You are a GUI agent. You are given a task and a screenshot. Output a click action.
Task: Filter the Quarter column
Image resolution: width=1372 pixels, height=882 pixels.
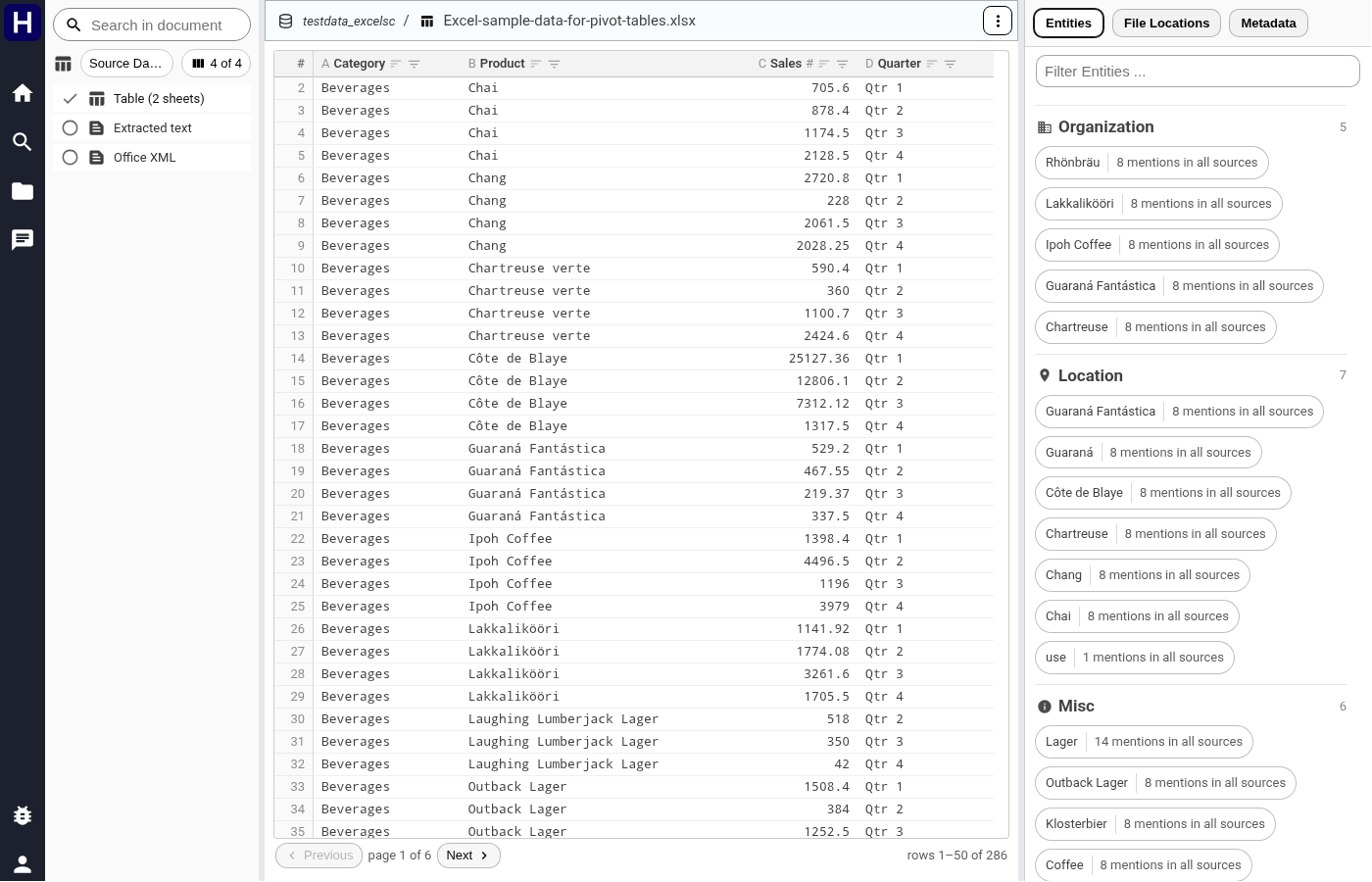pyautogui.click(x=950, y=64)
